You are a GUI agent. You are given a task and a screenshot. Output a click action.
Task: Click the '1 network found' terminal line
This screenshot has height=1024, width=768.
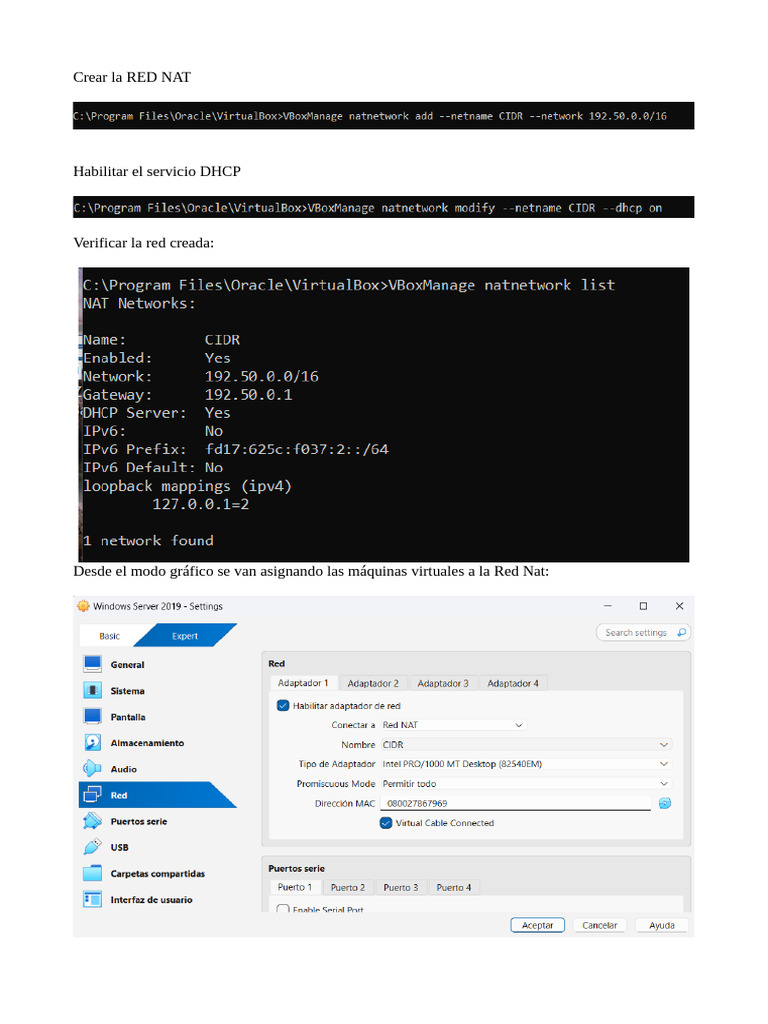click(x=148, y=541)
